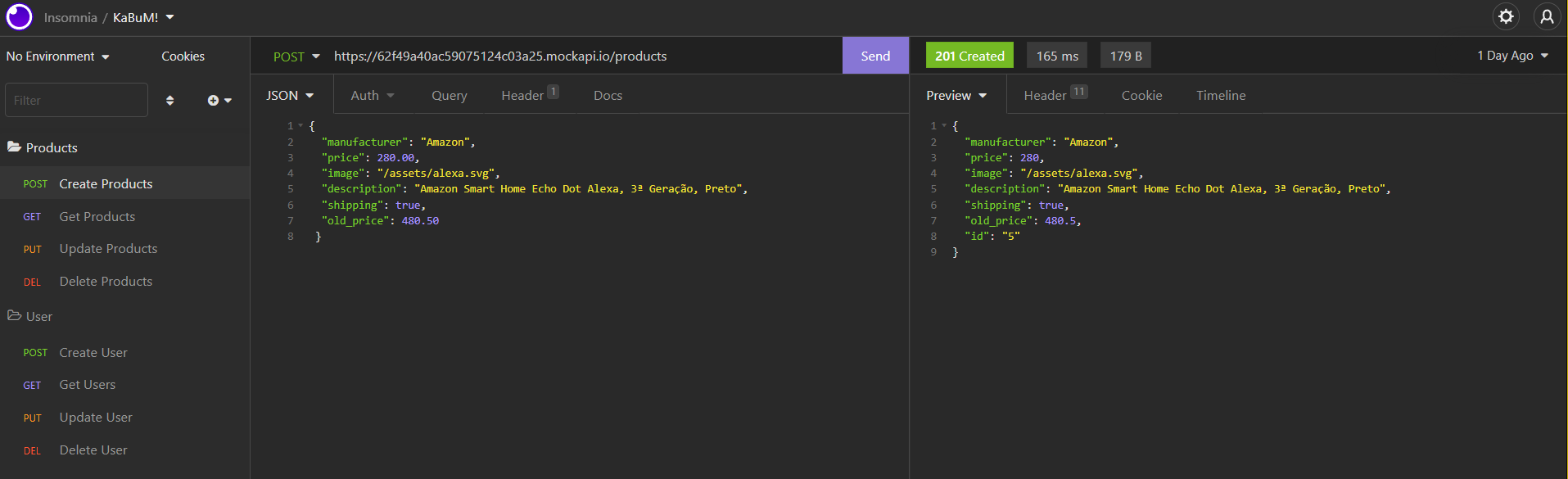Switch to the request Query tab

450,96
